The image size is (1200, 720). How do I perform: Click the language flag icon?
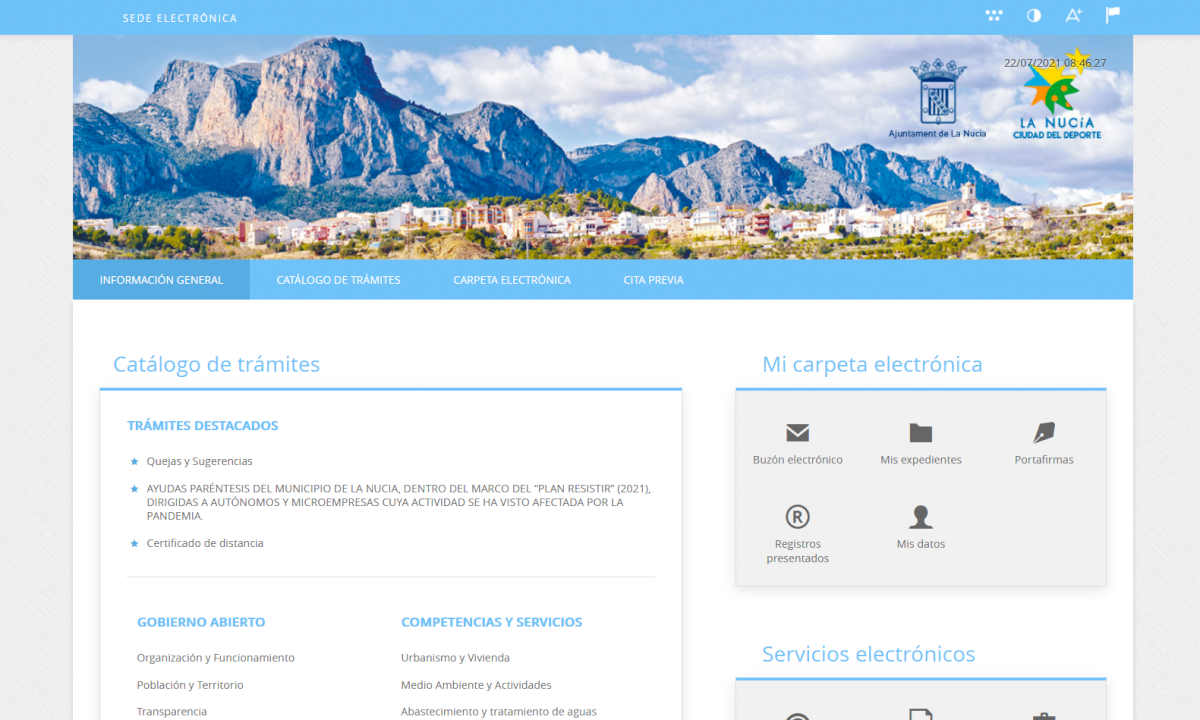coord(1112,15)
